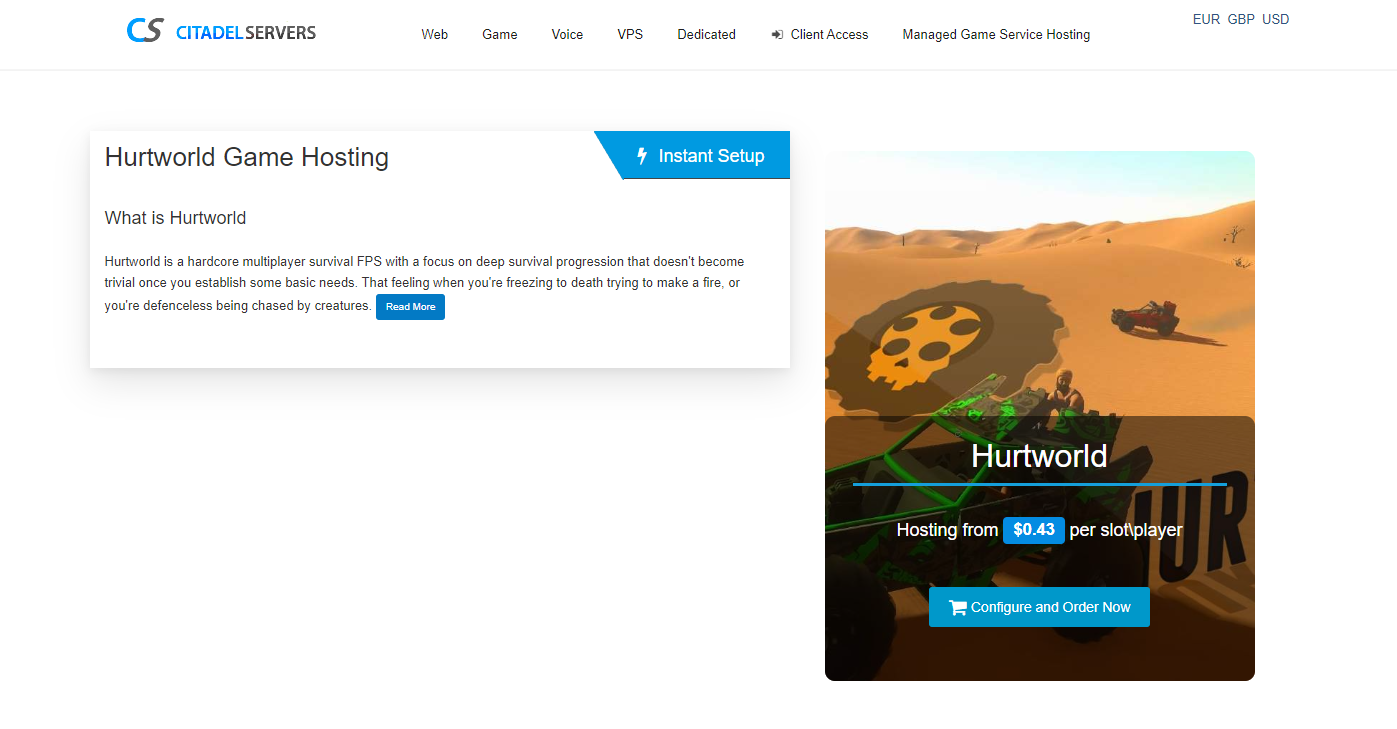The height and width of the screenshot is (729, 1397).
Task: Click the CITADELSERVERS logo text
Action: coord(246,33)
